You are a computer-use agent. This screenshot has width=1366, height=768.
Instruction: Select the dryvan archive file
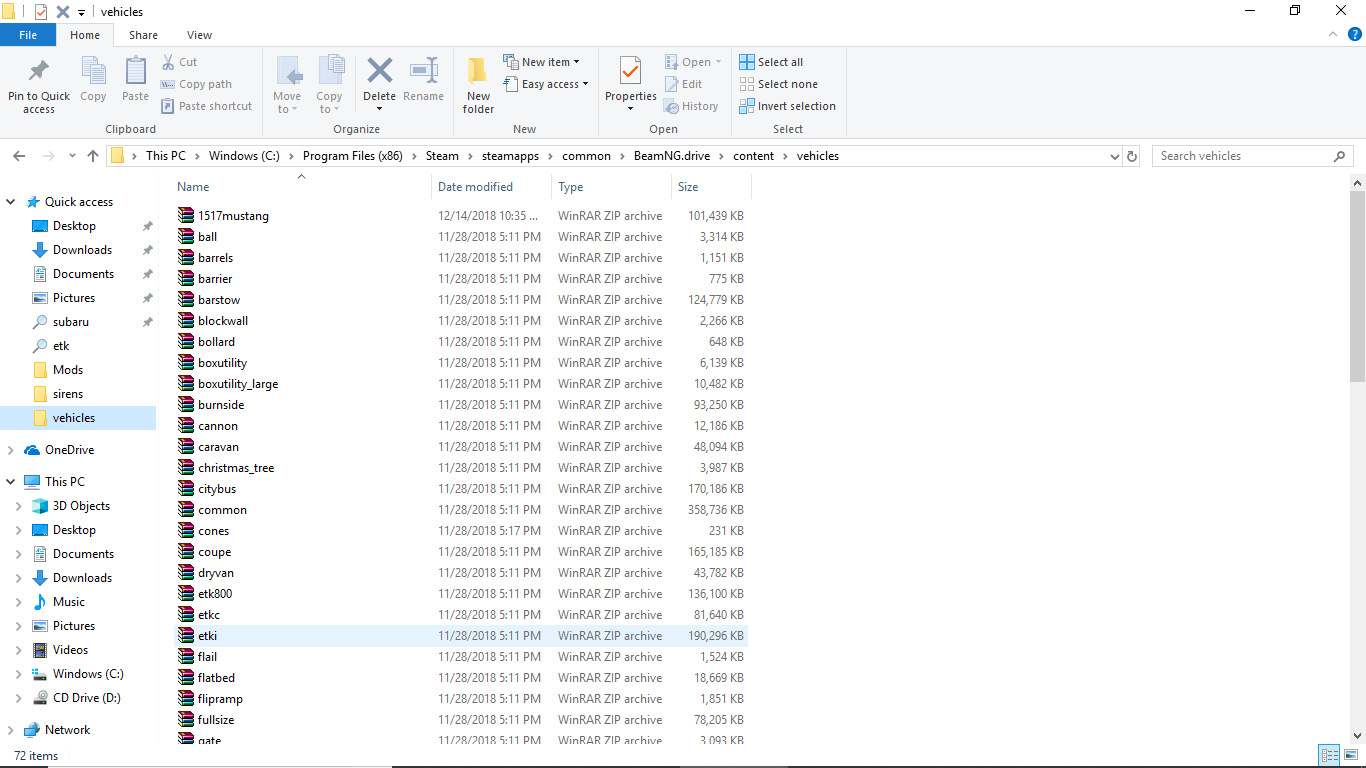click(x=462, y=573)
